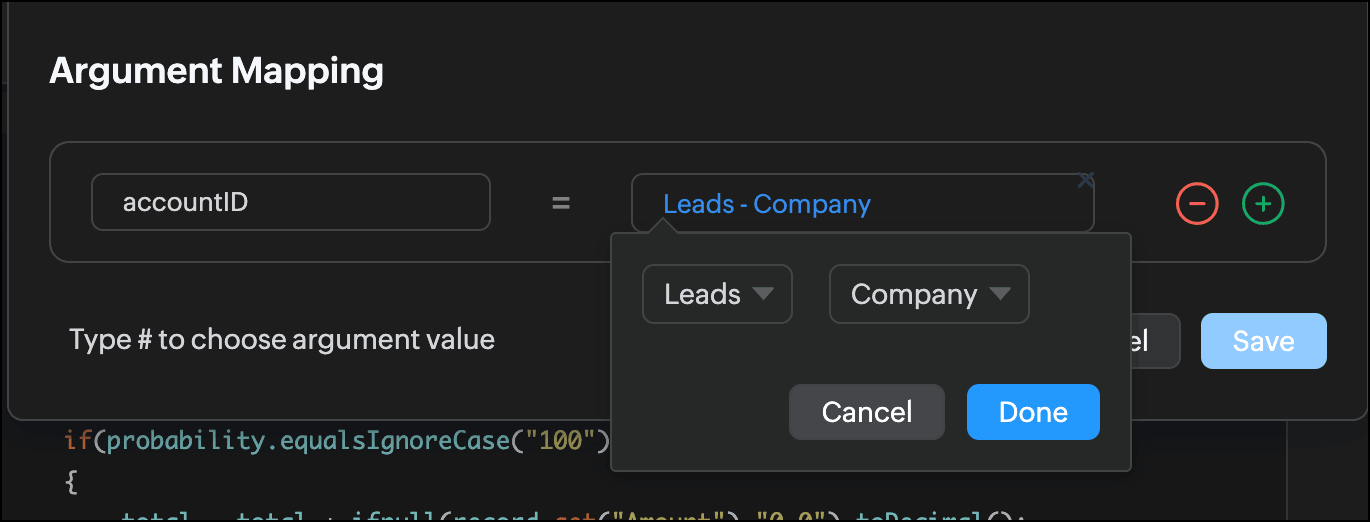Viewport: 1370px width, 522px height.
Task: Click the down arrow beside Leads
Action: [x=763, y=294]
